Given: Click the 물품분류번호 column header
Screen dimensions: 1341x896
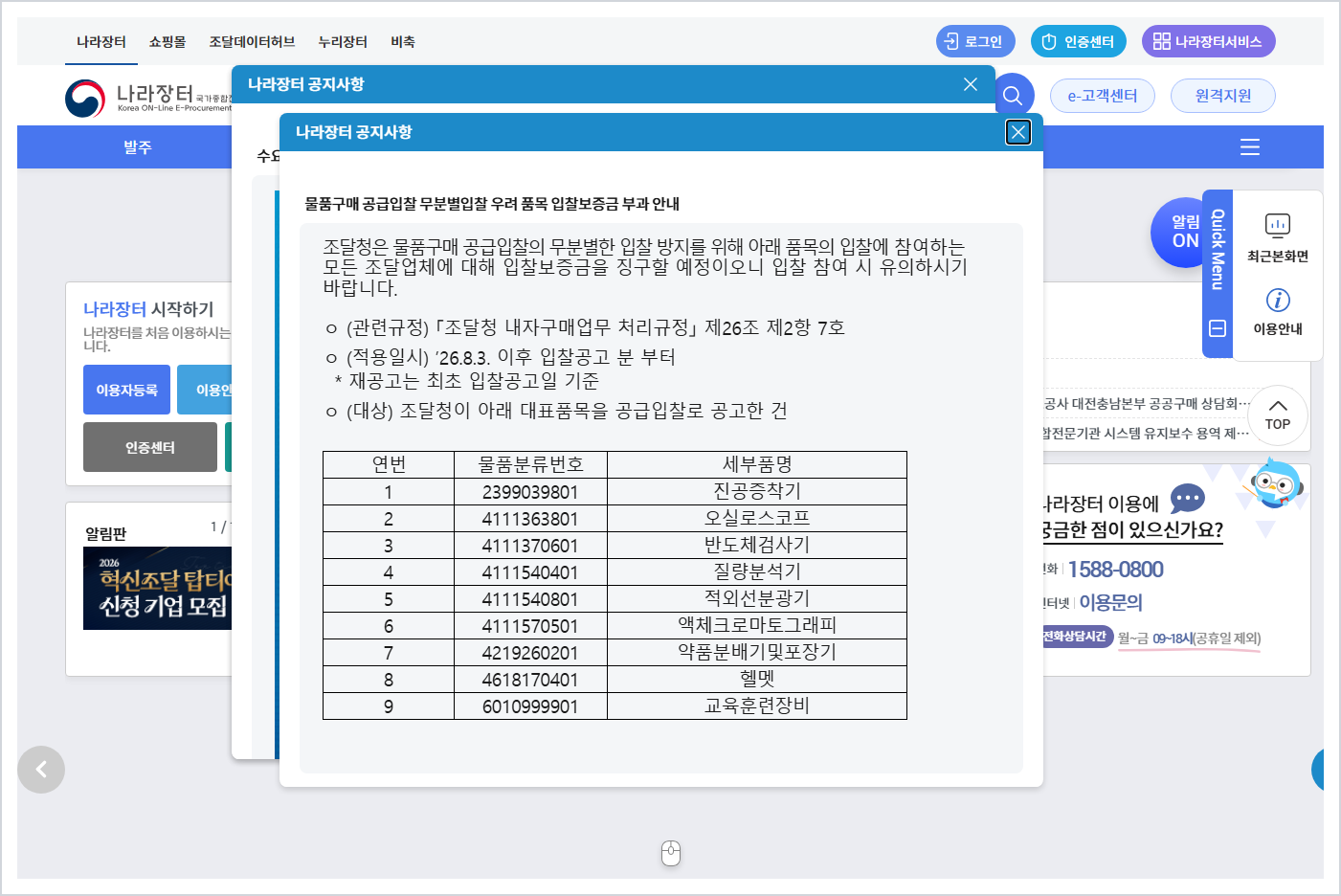Looking at the screenshot, I should pyautogui.click(x=530, y=465).
